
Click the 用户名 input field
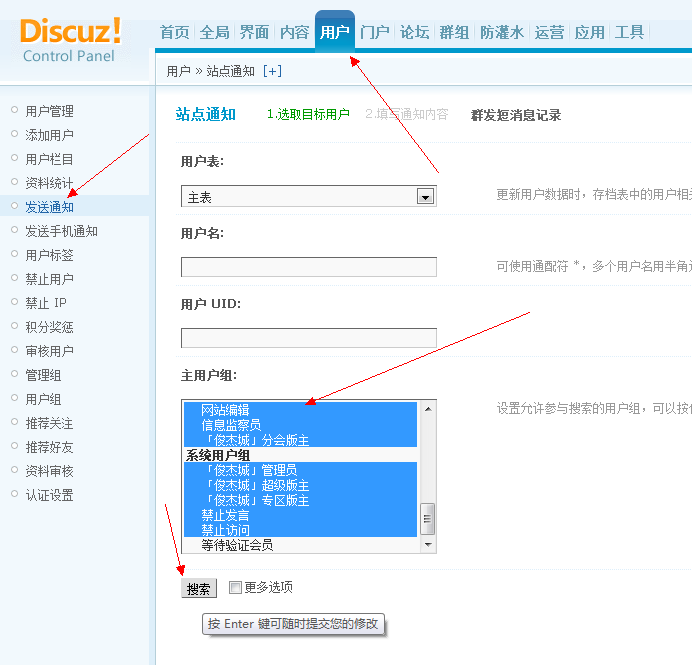point(309,267)
